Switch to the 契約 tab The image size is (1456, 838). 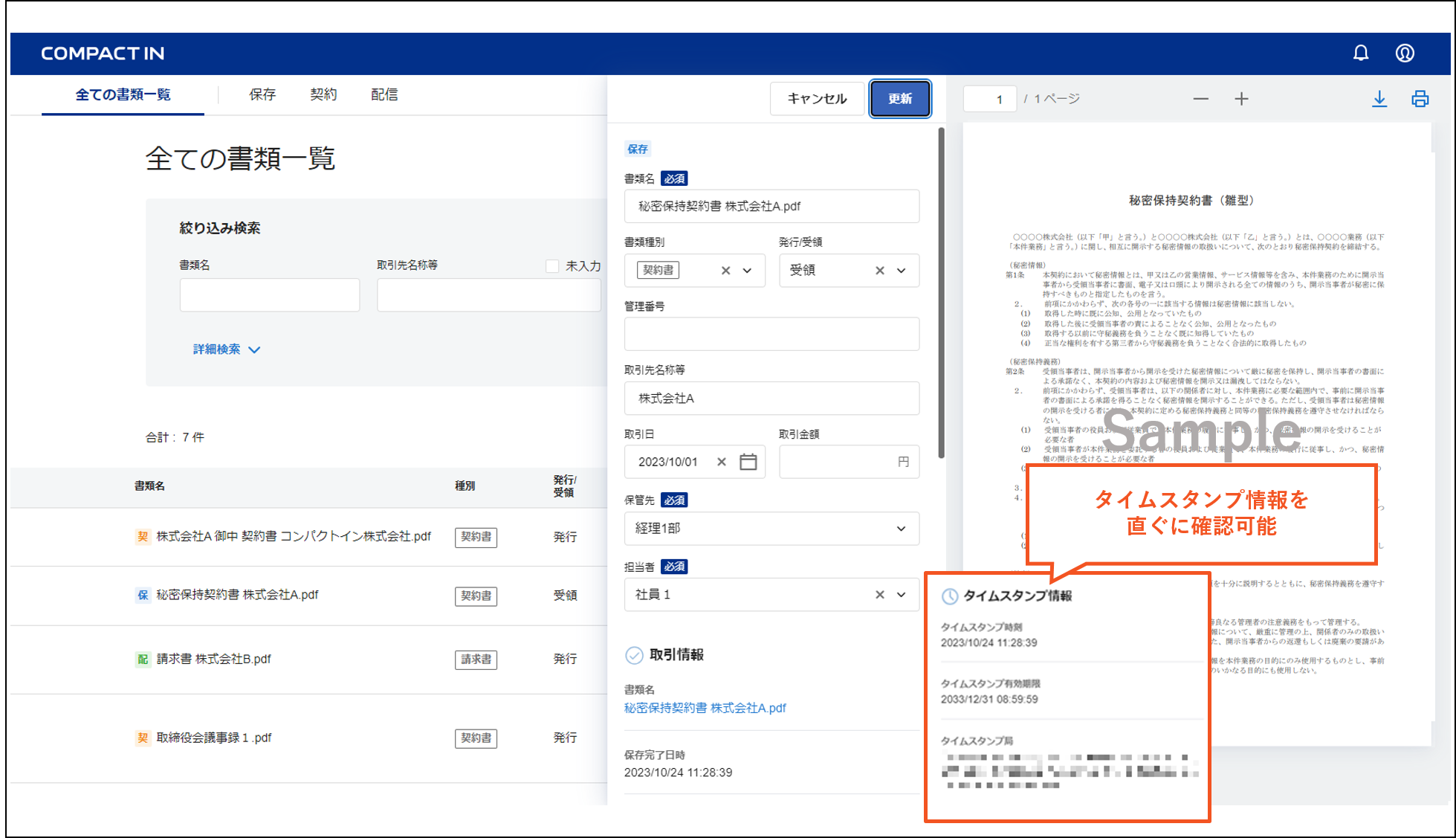pyautogui.click(x=323, y=94)
